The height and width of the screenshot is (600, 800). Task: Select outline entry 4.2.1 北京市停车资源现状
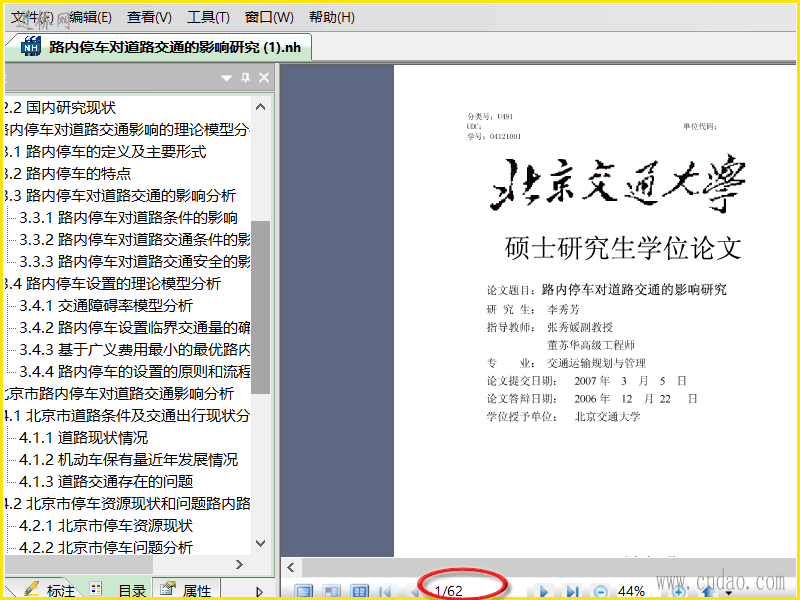tap(106, 525)
